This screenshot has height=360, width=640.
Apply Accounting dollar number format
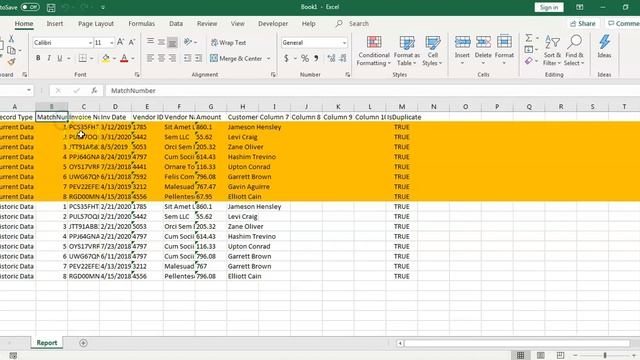tap(286, 58)
